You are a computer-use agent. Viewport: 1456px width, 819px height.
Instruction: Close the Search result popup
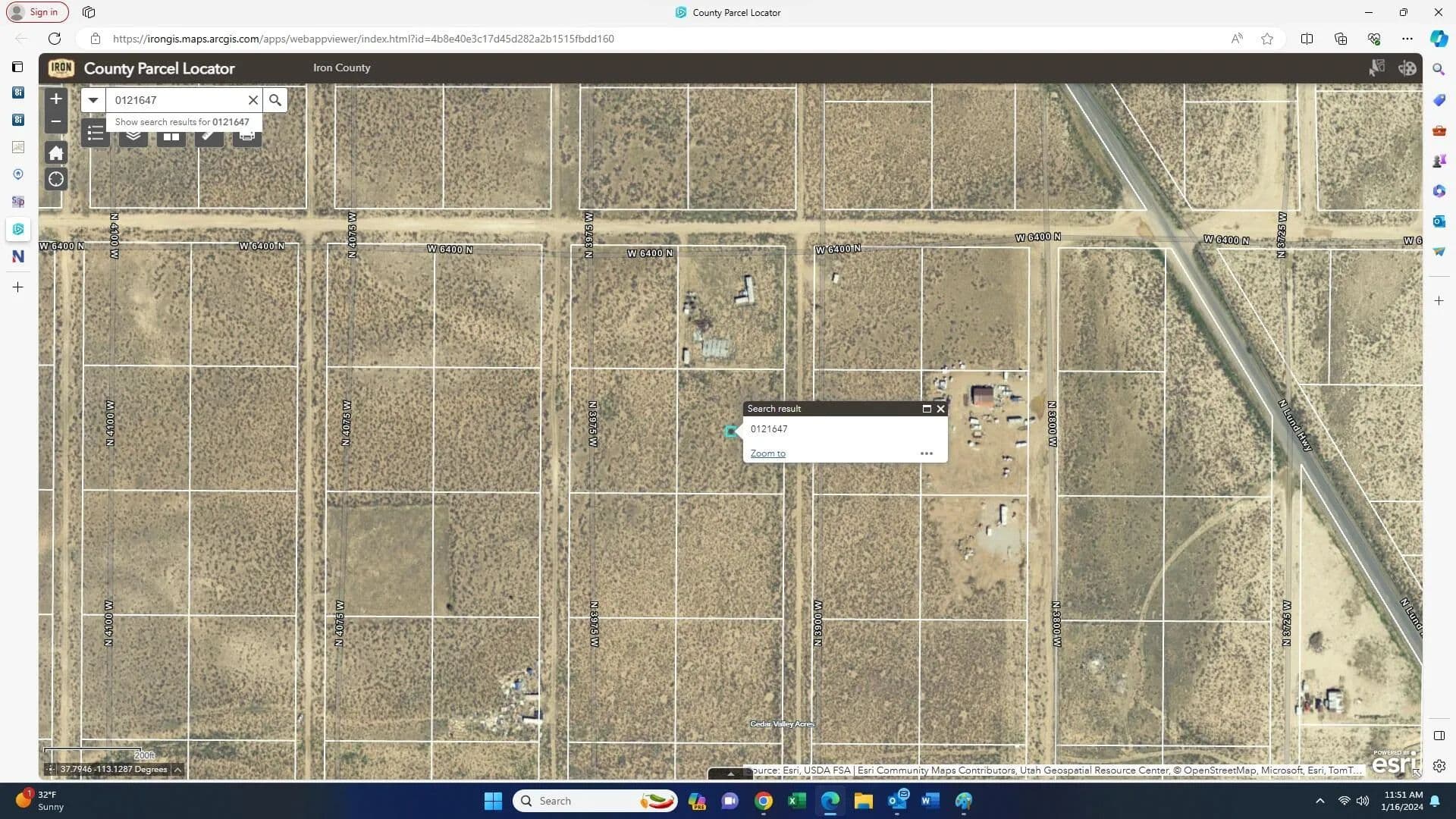(x=941, y=409)
